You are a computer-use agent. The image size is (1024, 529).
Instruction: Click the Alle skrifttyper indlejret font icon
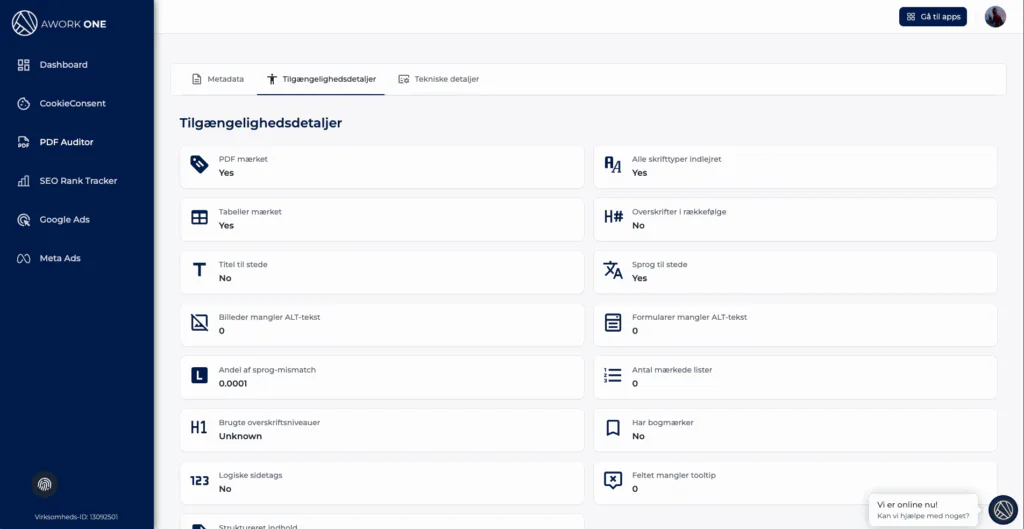[613, 165]
